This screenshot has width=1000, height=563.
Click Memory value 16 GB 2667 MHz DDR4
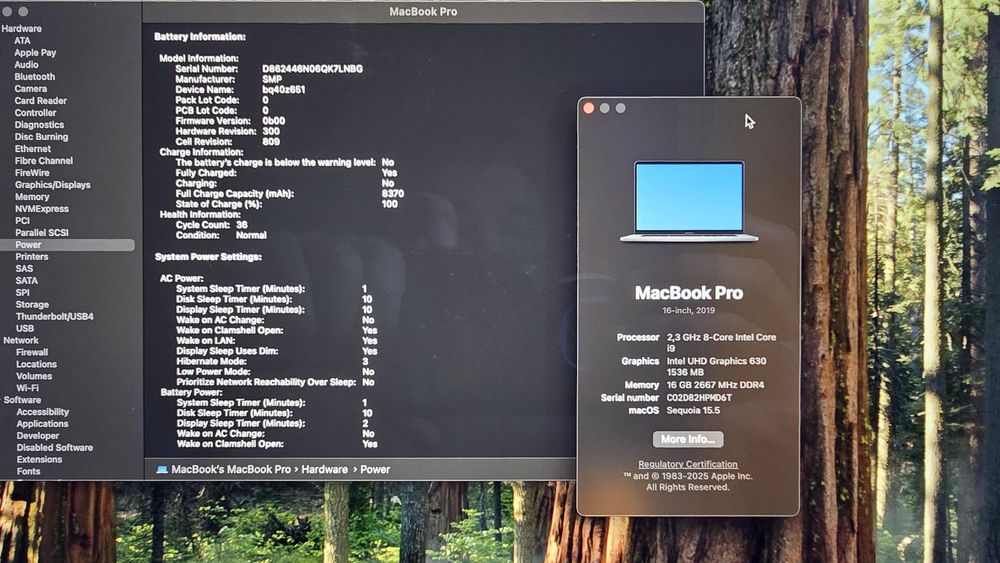tap(716, 385)
